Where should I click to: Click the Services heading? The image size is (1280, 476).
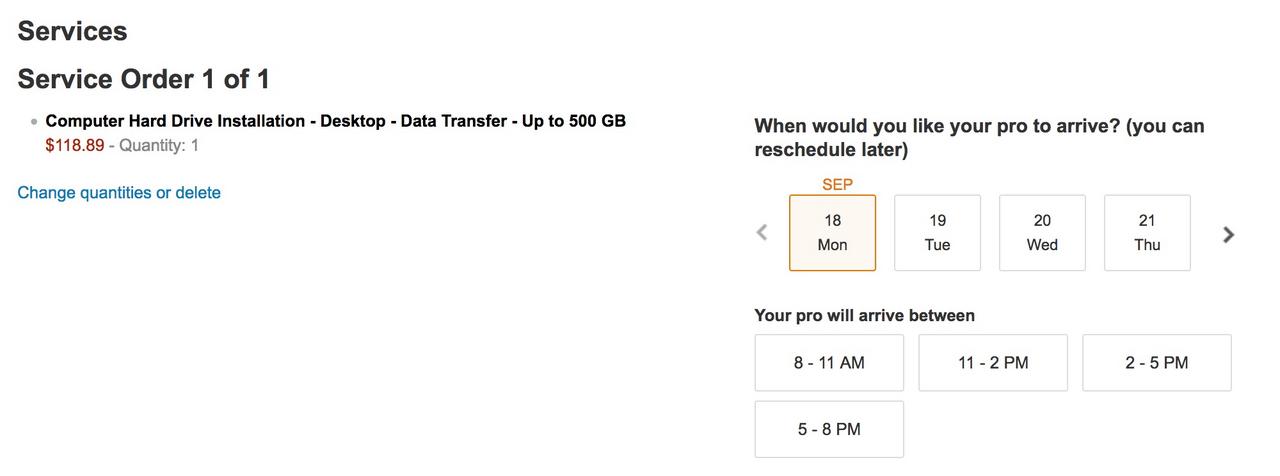tap(72, 31)
